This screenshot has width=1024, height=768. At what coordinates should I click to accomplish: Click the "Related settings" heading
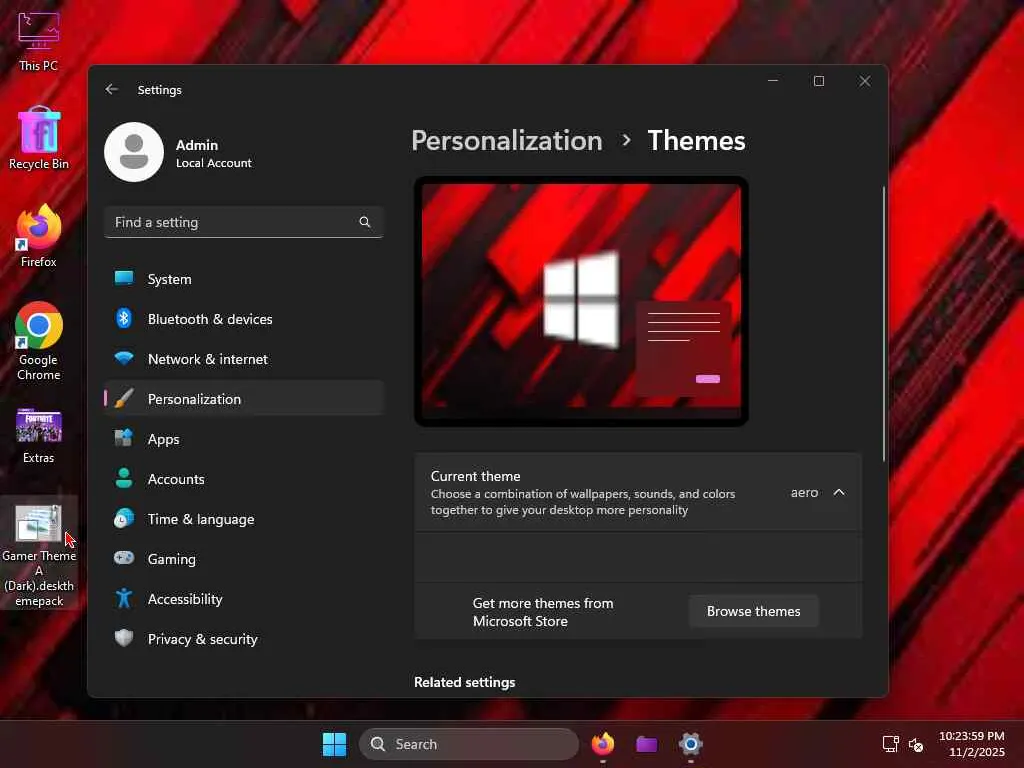464,682
